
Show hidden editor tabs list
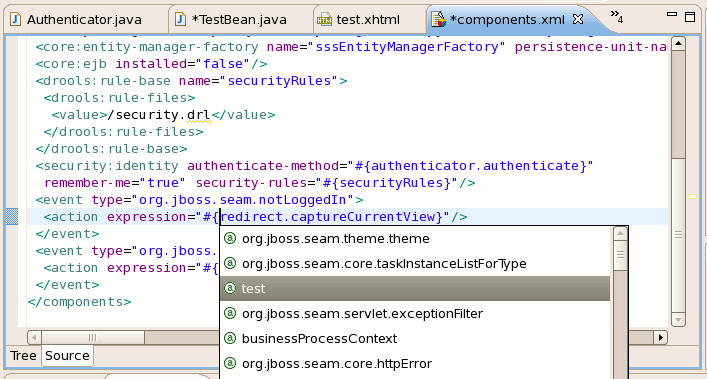tap(617, 17)
